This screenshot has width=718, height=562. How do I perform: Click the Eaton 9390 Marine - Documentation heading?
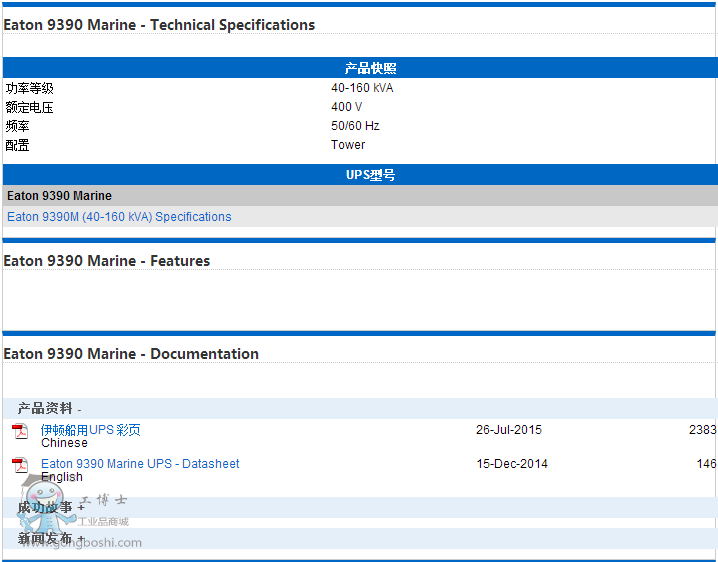[x=131, y=354]
